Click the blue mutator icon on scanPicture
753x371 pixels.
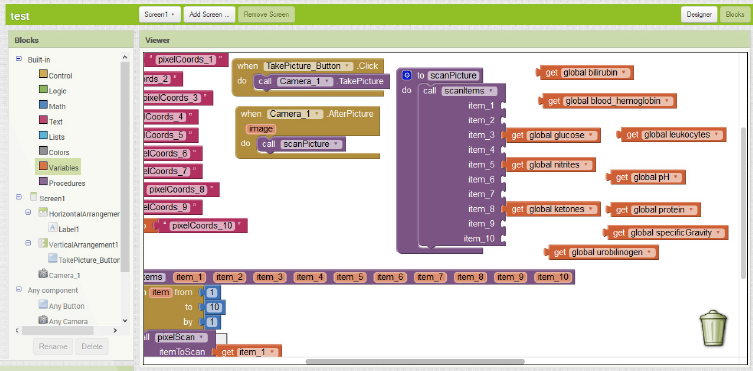[407, 75]
